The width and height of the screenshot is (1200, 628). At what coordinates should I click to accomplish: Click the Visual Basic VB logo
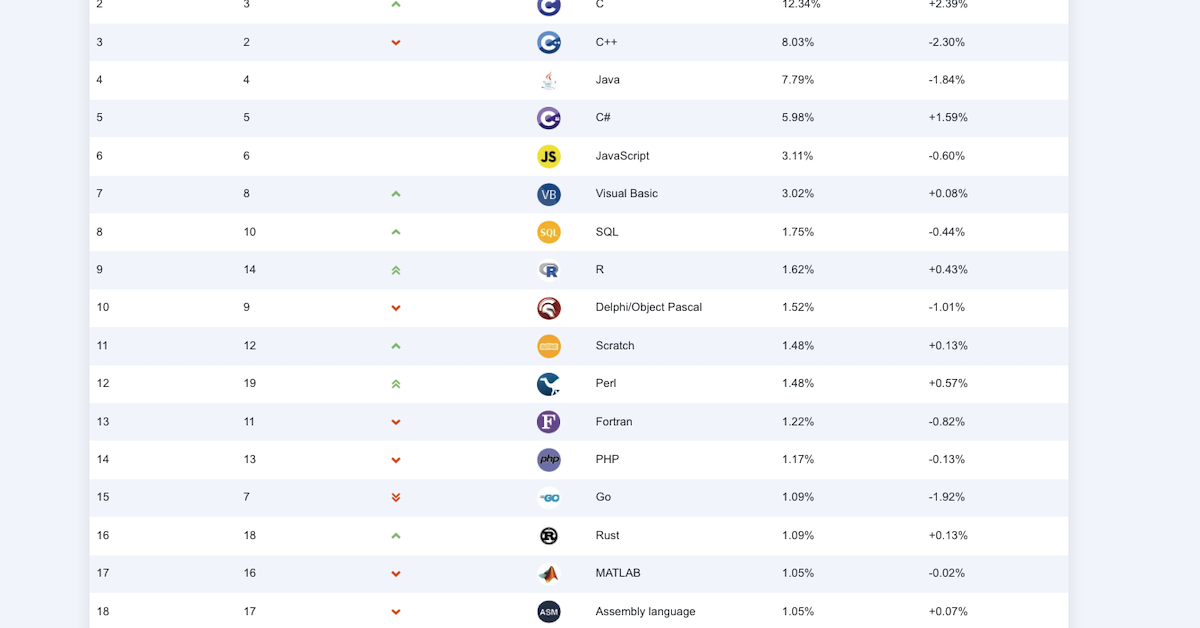click(x=548, y=194)
